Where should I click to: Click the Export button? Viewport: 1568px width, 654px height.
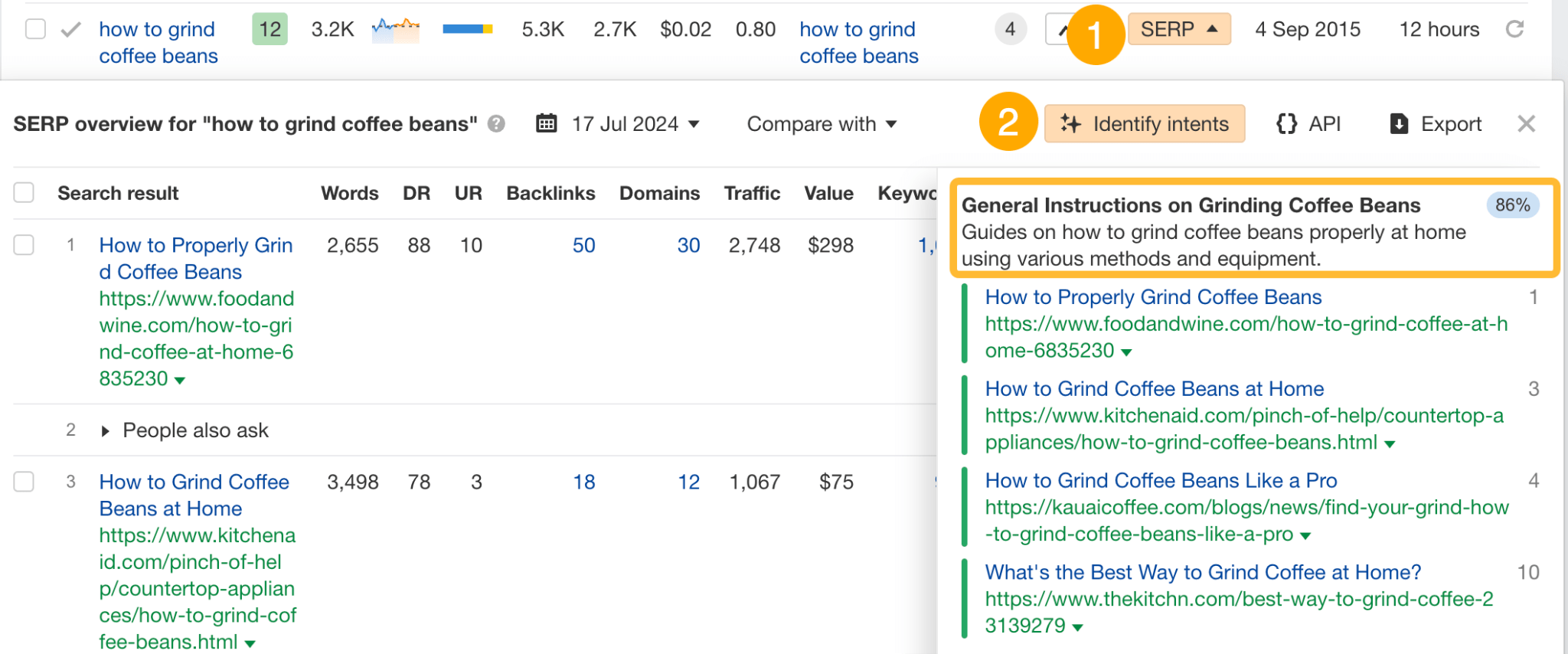(1436, 123)
